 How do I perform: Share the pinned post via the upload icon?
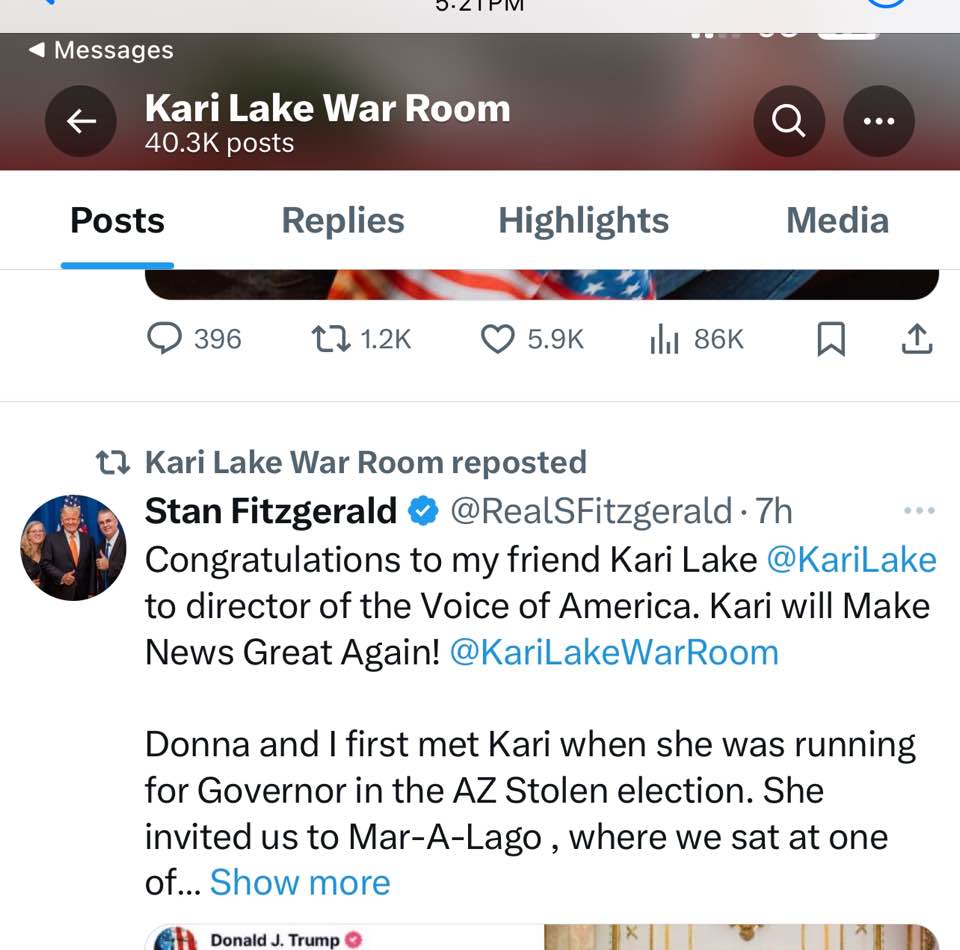pos(917,339)
